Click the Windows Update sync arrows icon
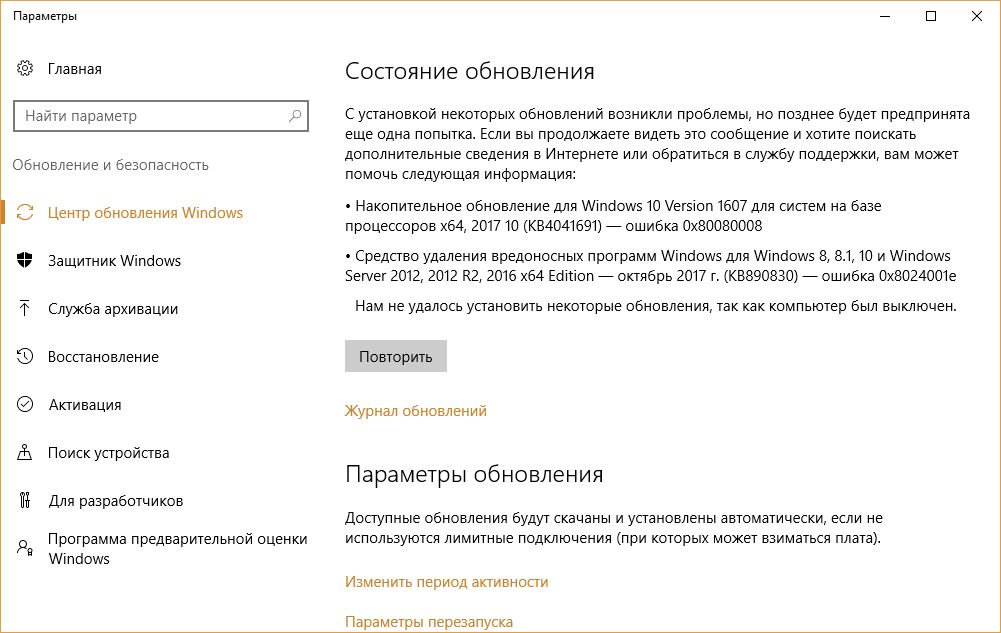1001x633 pixels. (x=25, y=213)
